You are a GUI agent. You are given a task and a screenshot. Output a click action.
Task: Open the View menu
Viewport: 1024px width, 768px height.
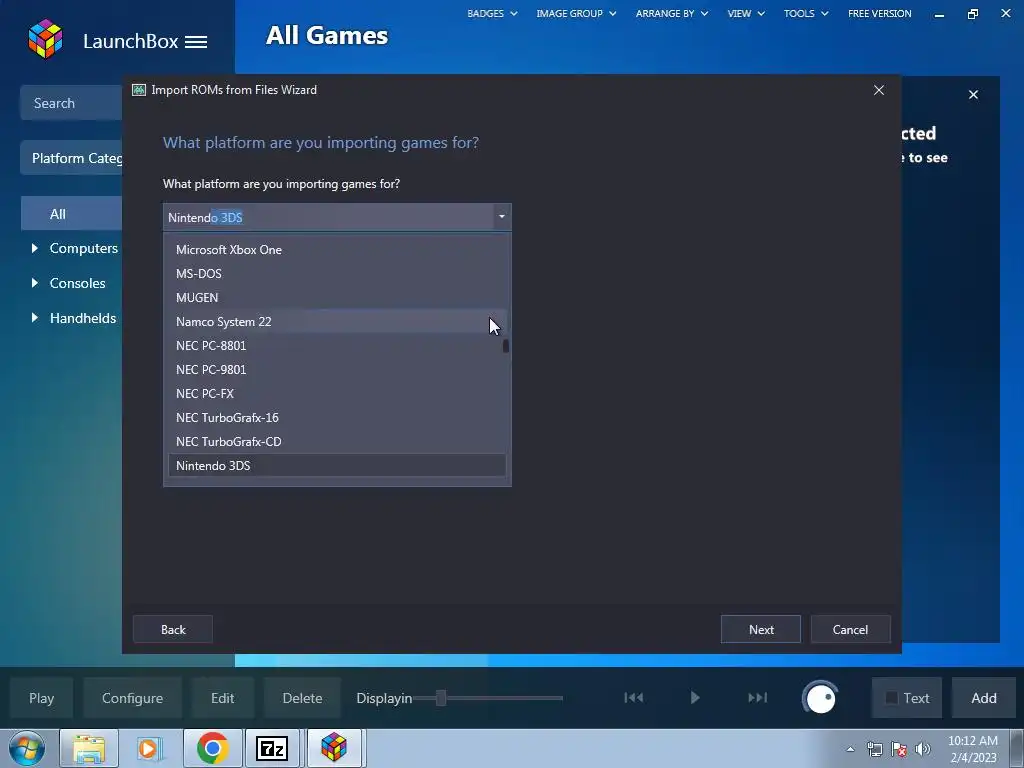point(746,13)
